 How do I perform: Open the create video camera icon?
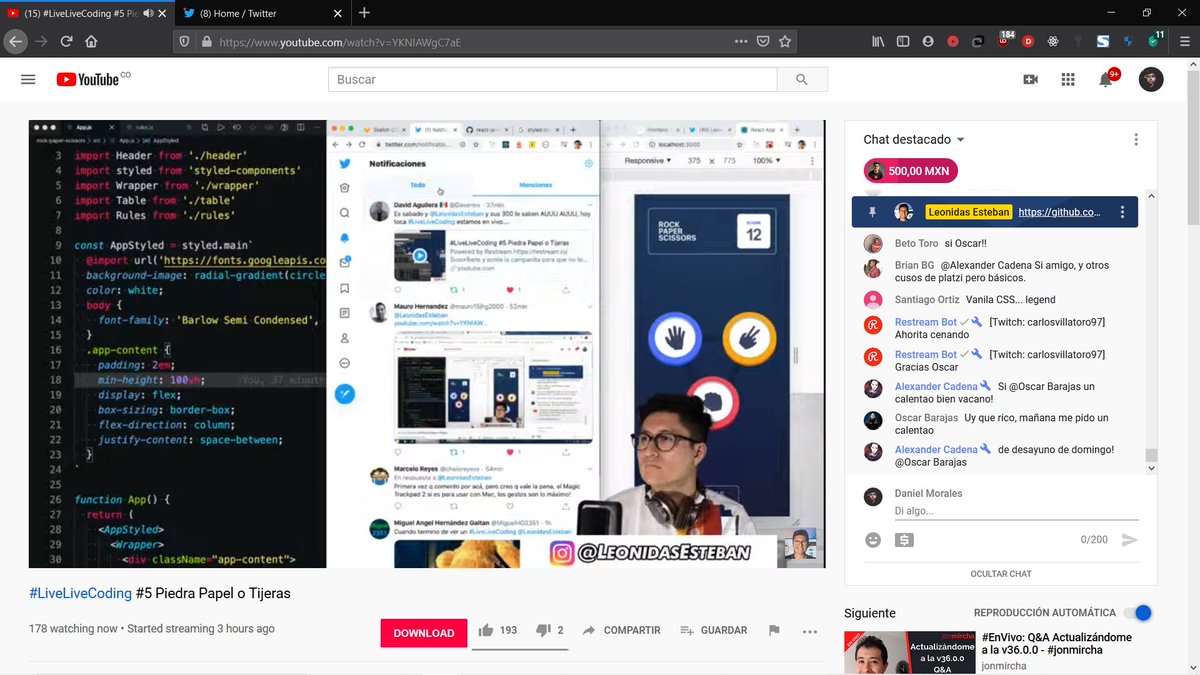click(1030, 79)
